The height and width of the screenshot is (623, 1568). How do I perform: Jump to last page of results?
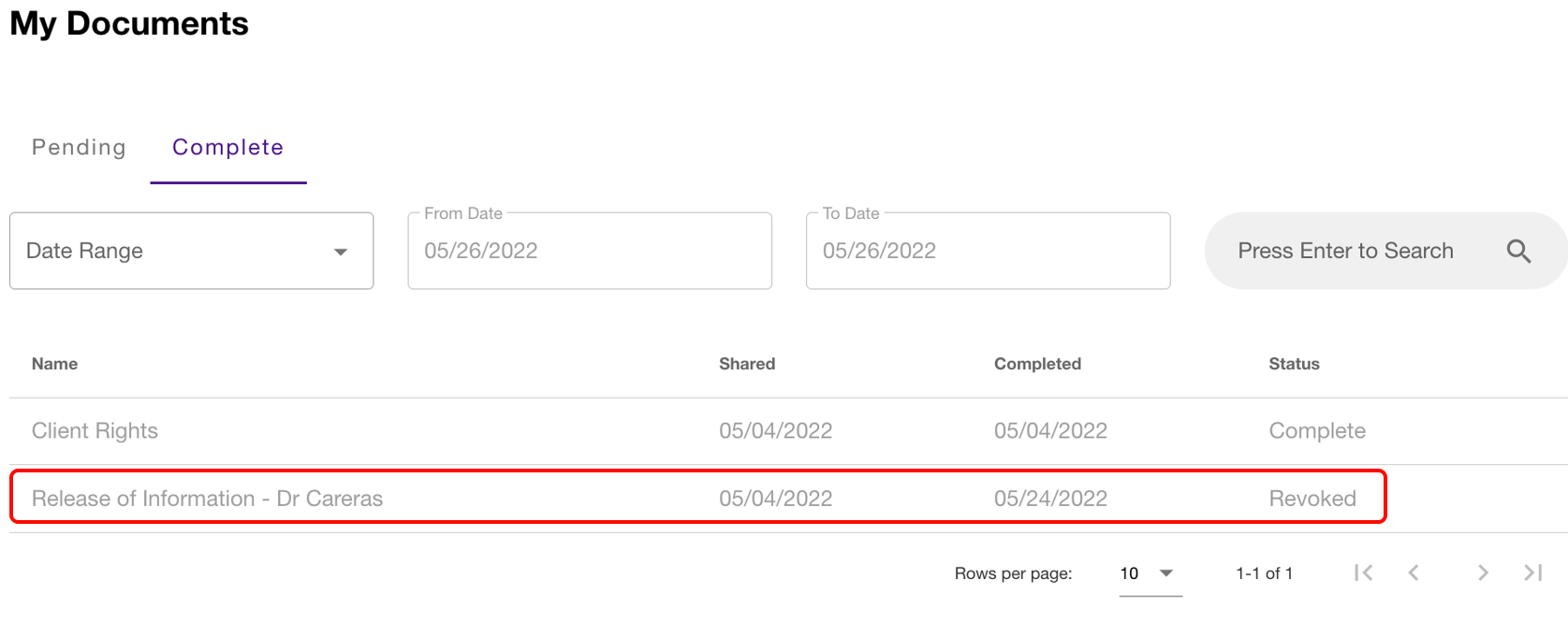coord(1532,572)
